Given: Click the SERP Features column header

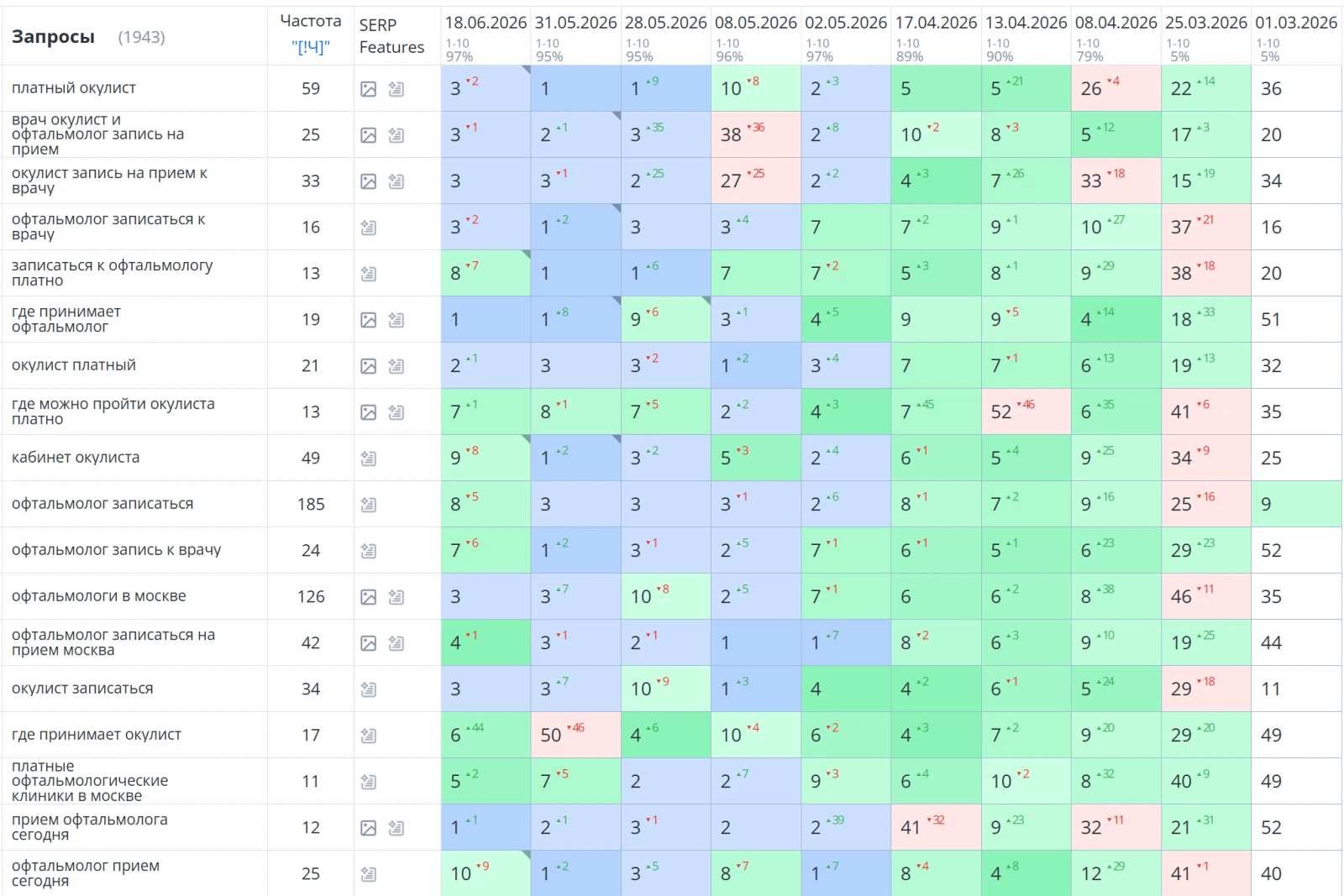Looking at the screenshot, I should 391,36.
